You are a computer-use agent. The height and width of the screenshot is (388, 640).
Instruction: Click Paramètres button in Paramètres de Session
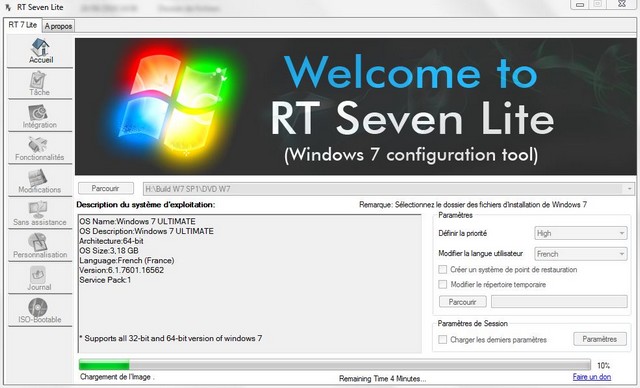(x=600, y=339)
